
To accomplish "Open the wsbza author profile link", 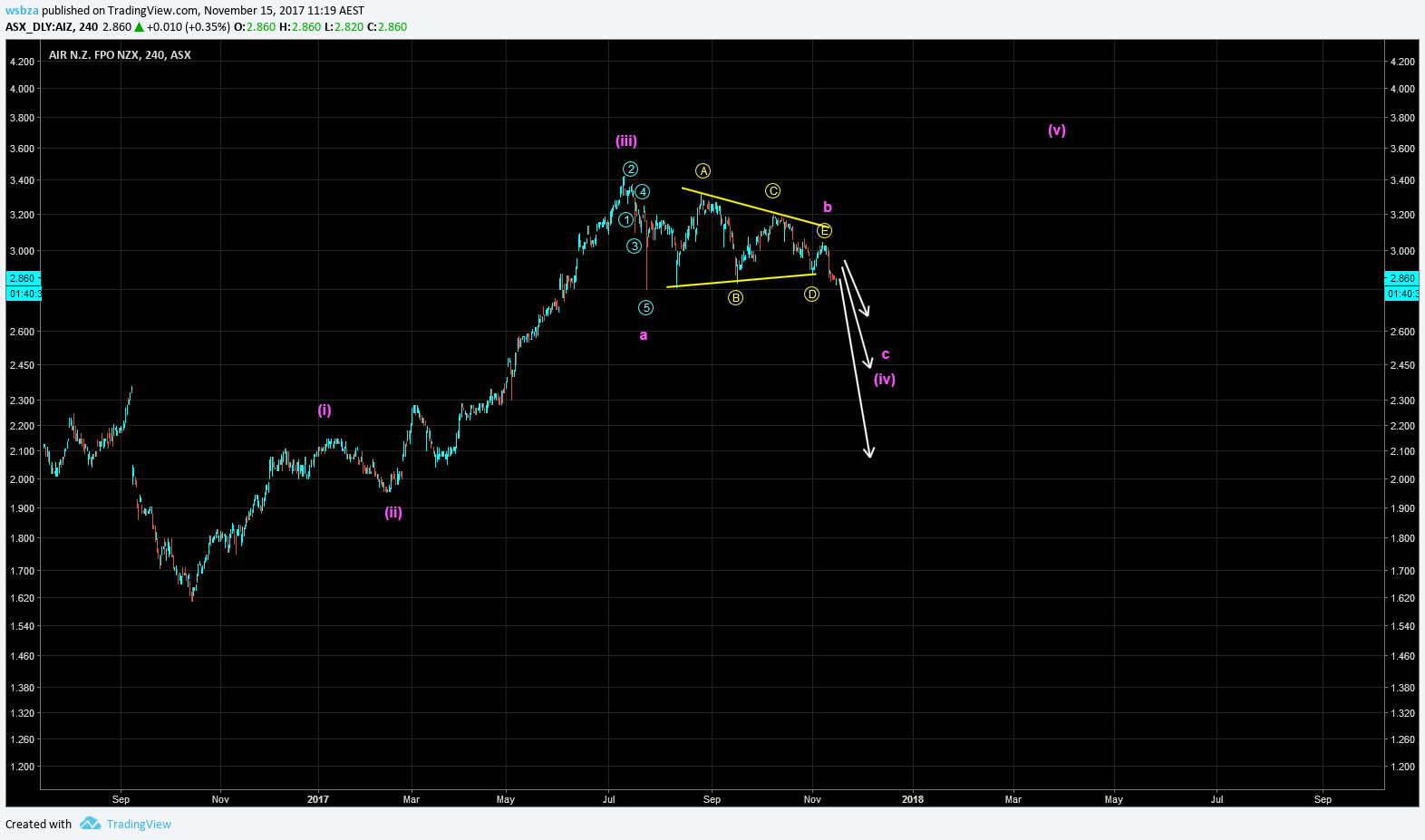I will tap(22, 11).
